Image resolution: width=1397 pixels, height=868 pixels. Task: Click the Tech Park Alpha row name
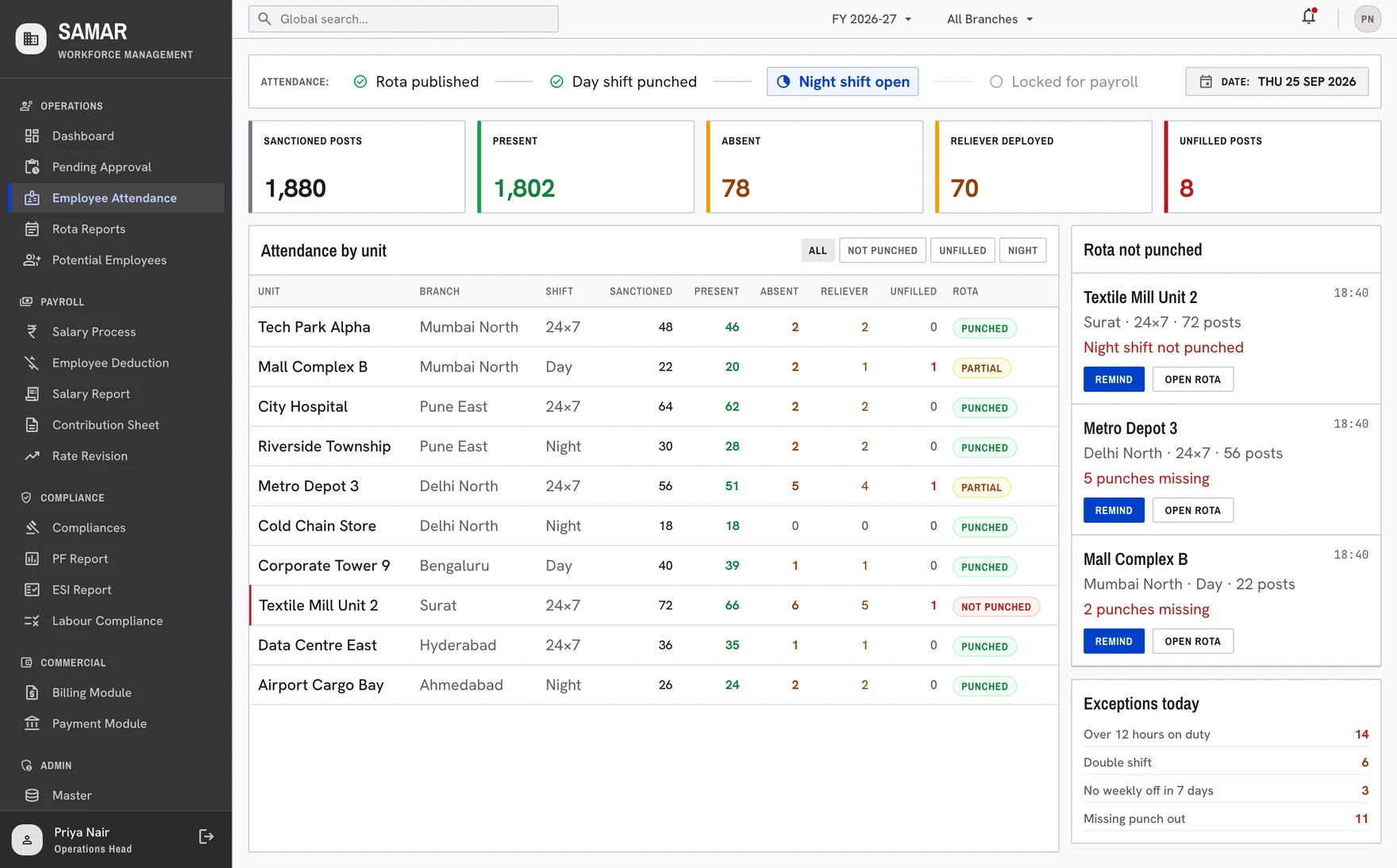(314, 327)
